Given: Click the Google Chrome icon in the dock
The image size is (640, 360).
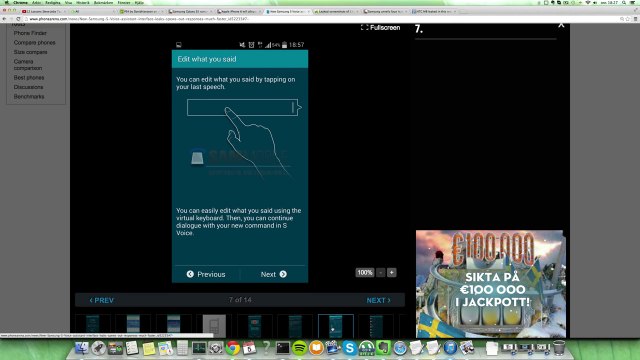Looking at the screenshot, I should point(233,348).
